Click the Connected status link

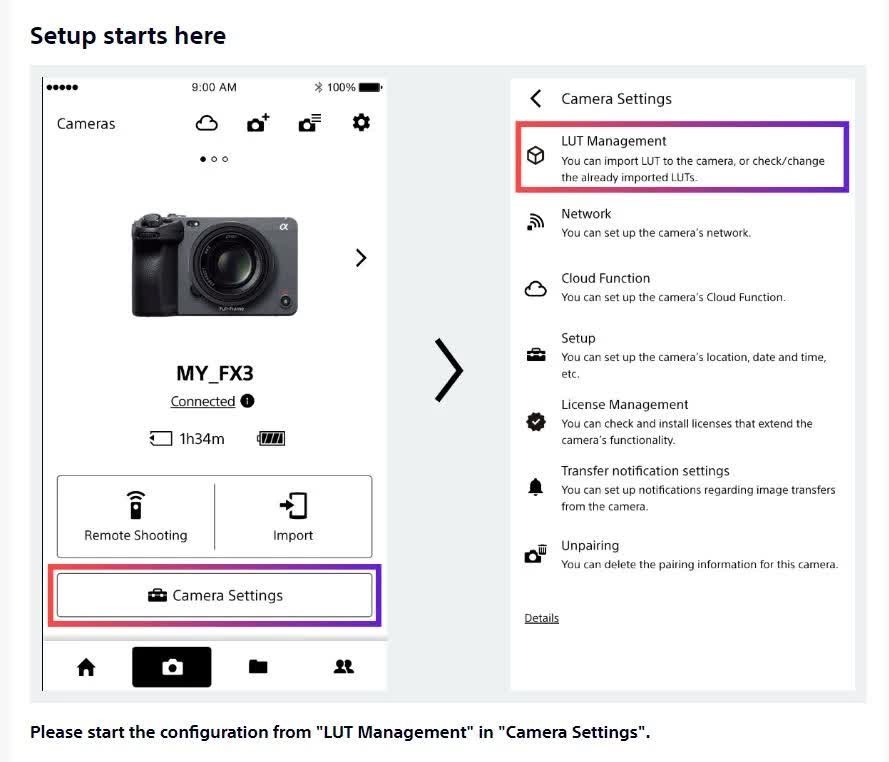(203, 401)
